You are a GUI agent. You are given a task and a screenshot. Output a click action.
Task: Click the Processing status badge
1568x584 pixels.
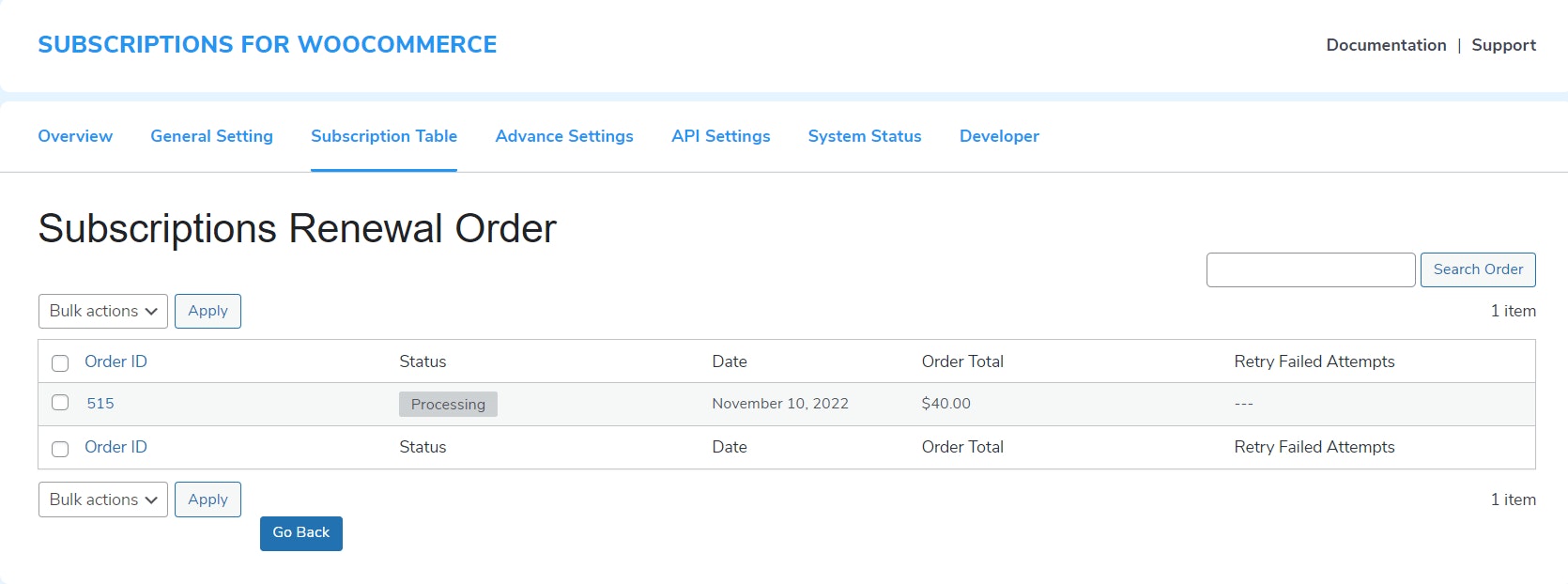tap(448, 404)
